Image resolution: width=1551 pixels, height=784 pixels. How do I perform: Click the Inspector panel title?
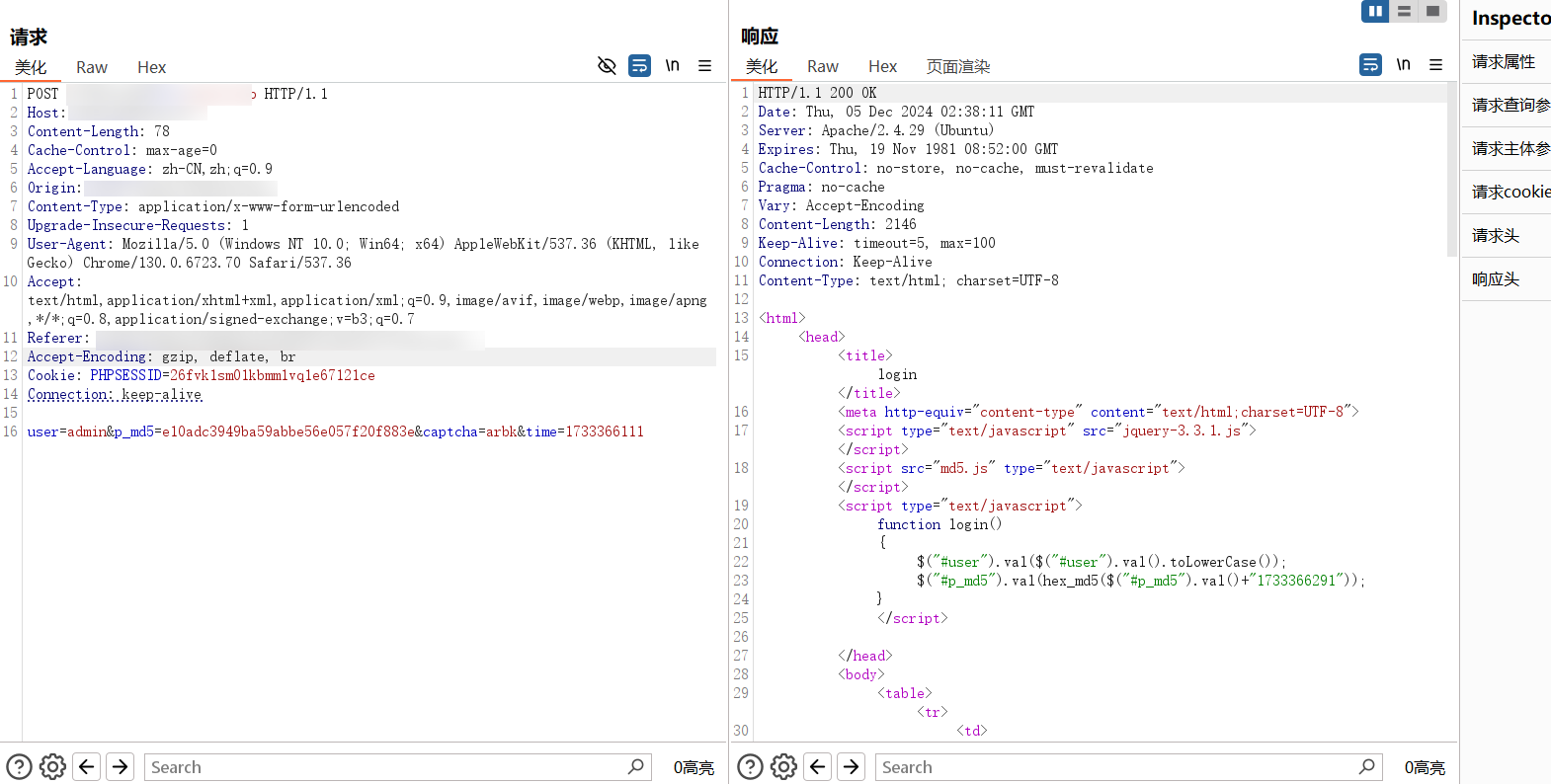1510,18
